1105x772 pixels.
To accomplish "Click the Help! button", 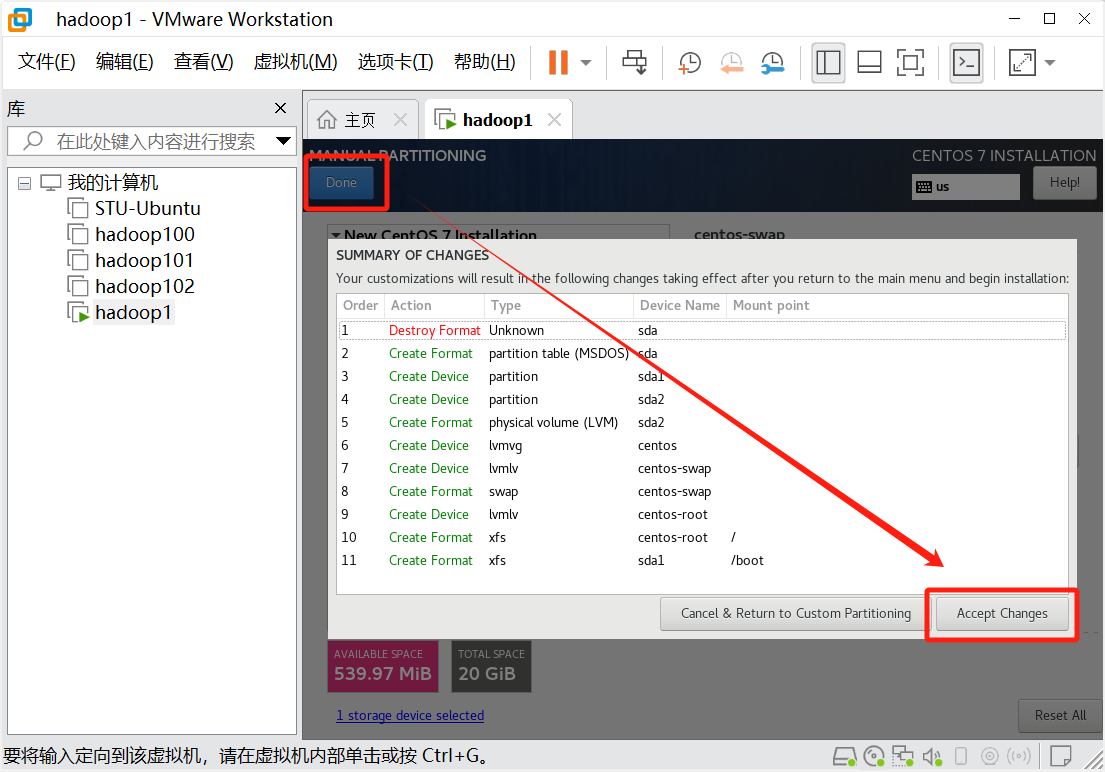I will [x=1064, y=183].
